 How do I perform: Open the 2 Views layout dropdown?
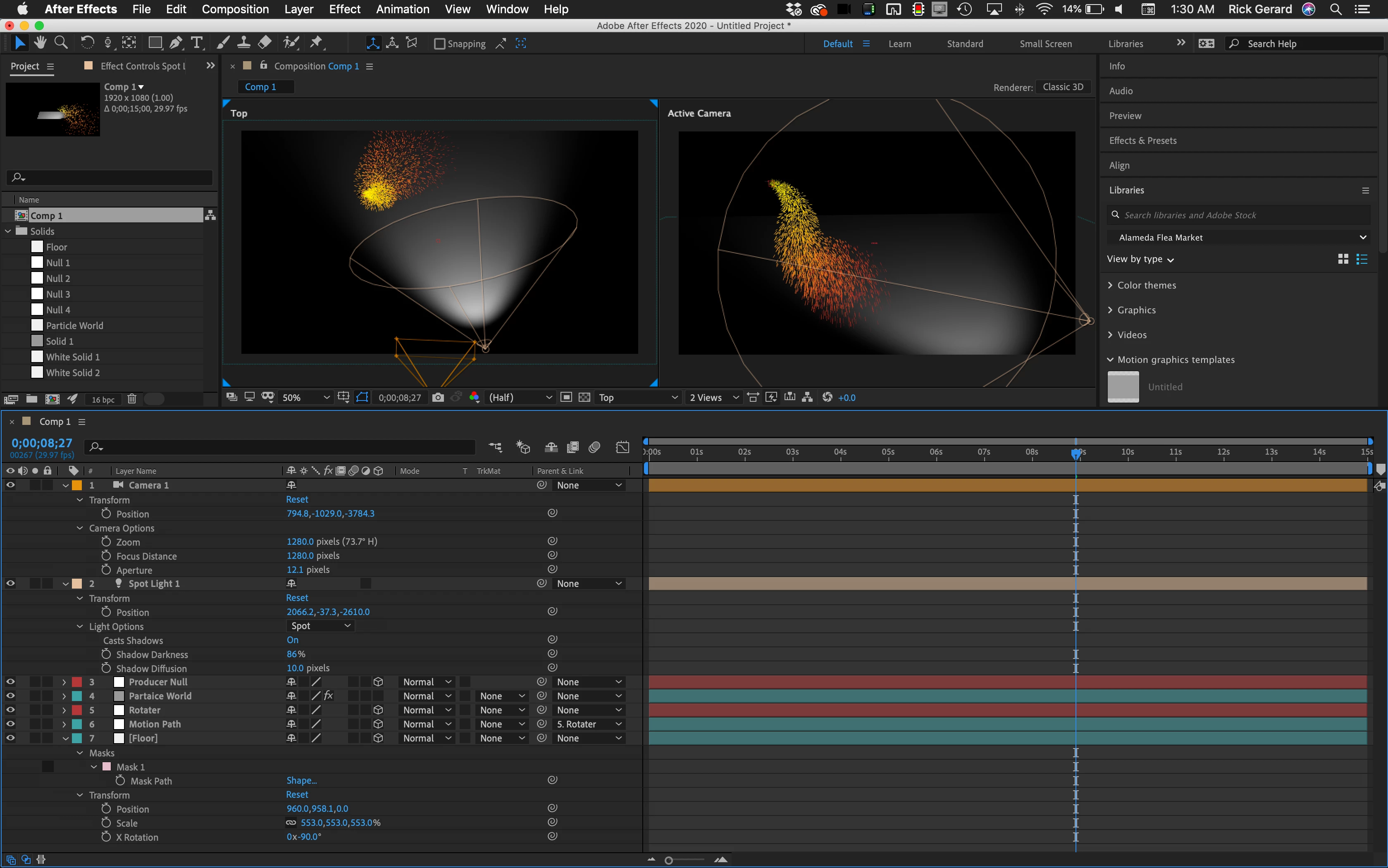click(713, 397)
